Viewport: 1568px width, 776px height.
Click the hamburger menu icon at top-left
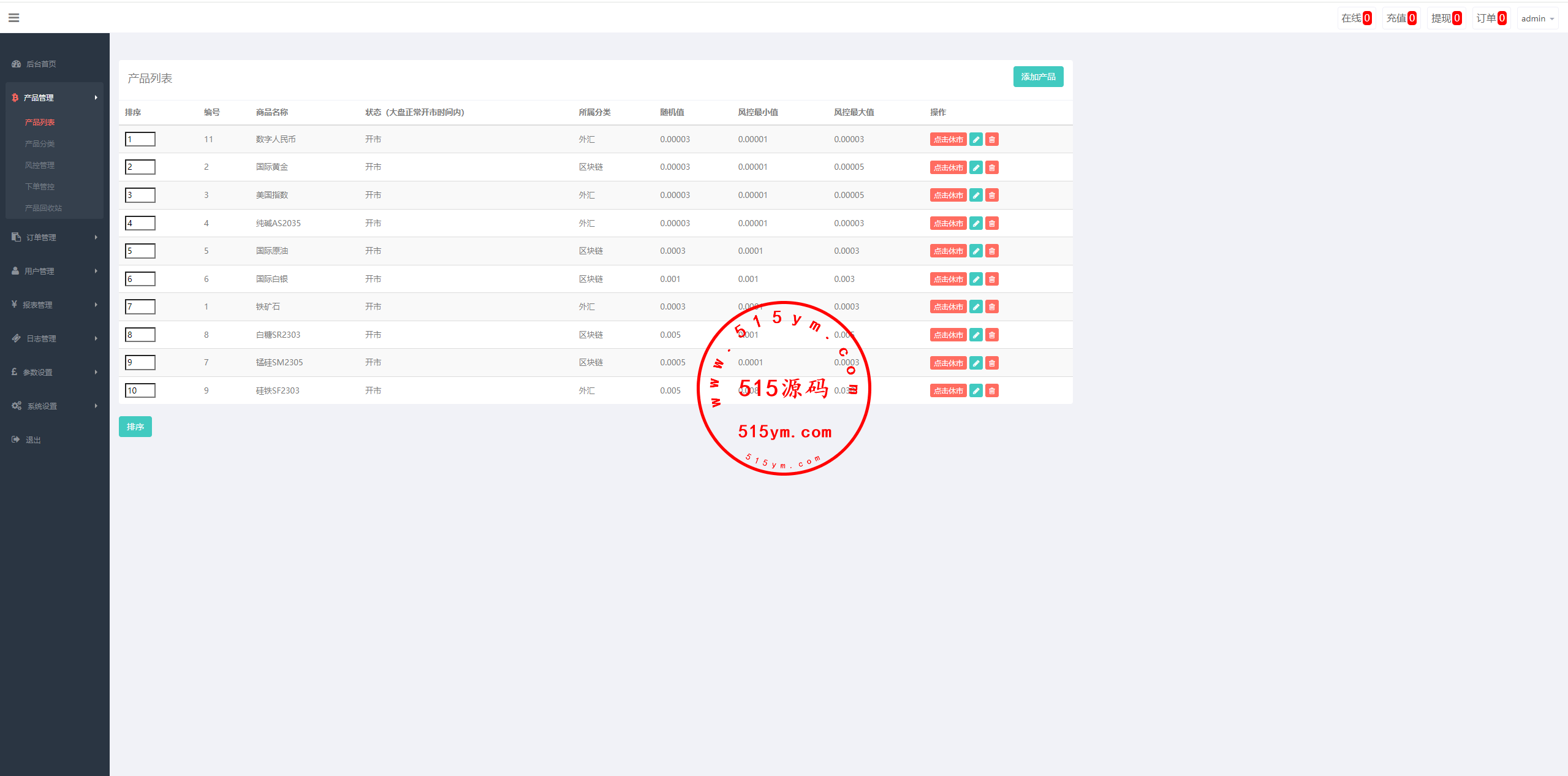(13, 18)
